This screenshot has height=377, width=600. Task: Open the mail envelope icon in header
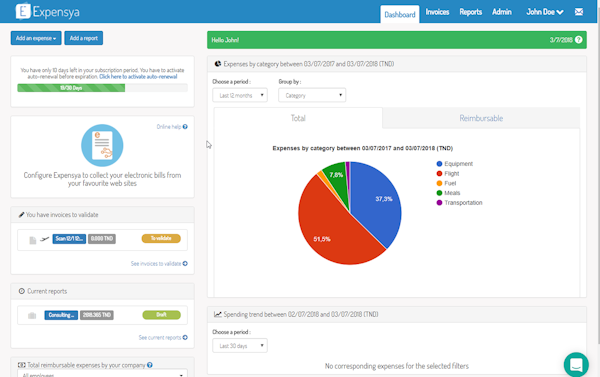click(579, 12)
